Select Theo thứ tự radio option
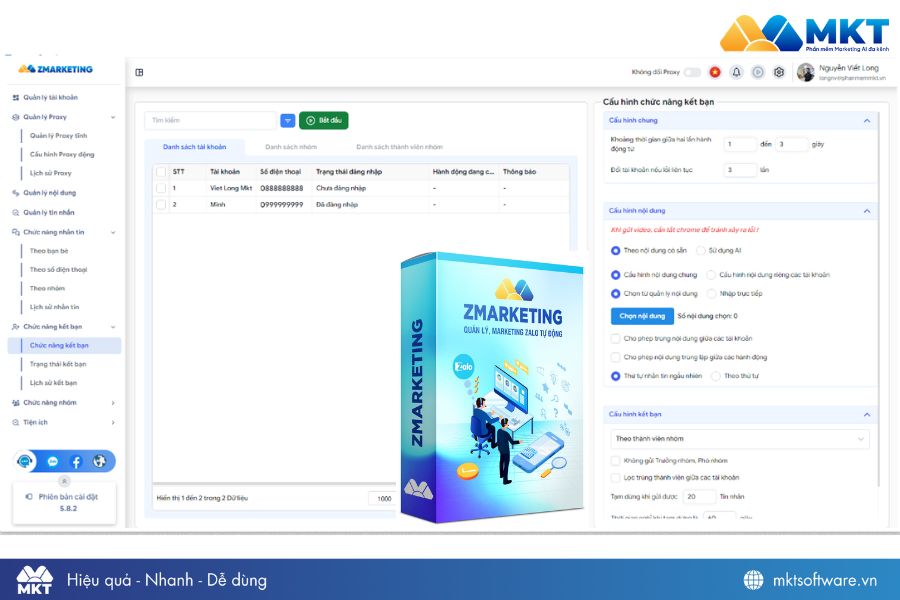This screenshot has width=900, height=600. (716, 376)
